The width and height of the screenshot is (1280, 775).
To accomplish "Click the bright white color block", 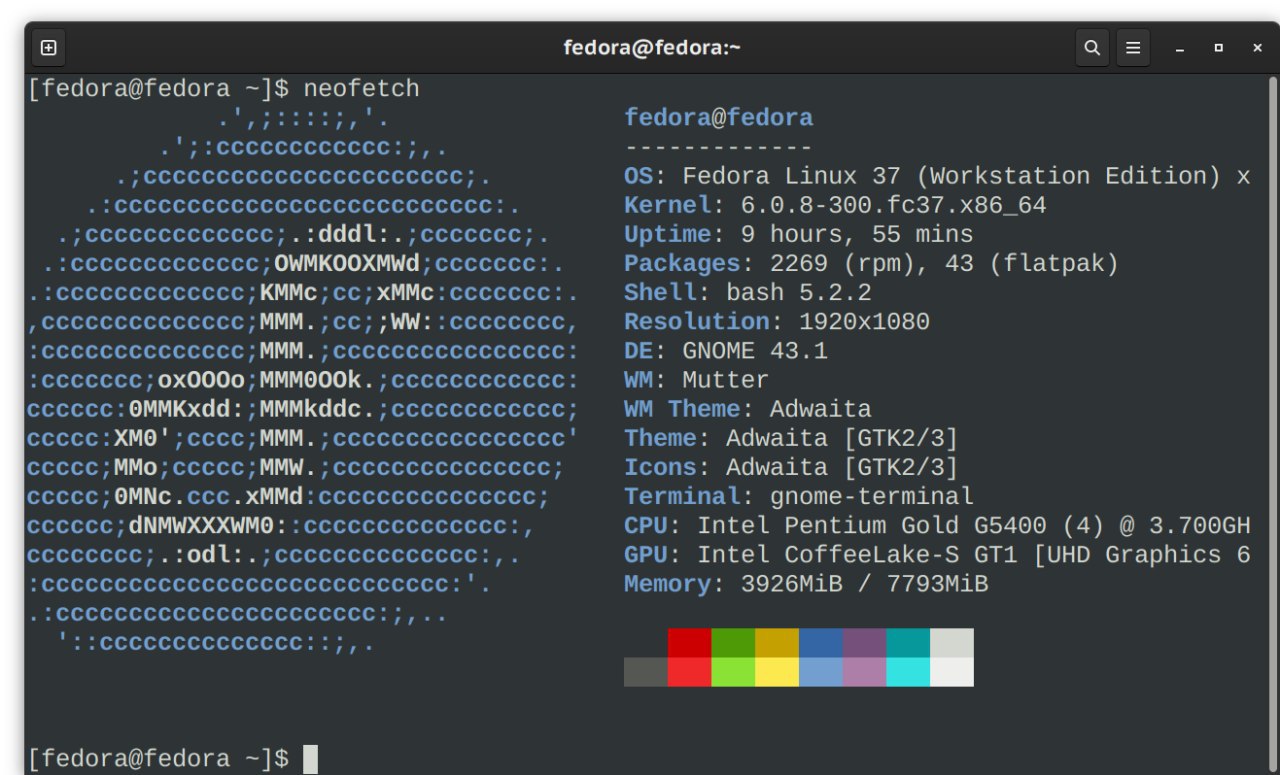I will [952, 672].
